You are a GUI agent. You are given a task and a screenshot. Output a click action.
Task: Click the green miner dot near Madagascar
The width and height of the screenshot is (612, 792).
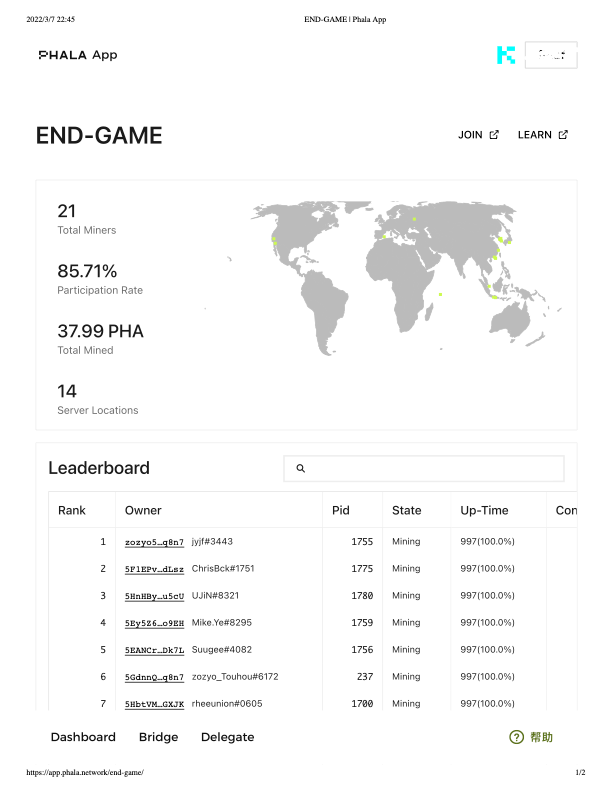pos(440,294)
